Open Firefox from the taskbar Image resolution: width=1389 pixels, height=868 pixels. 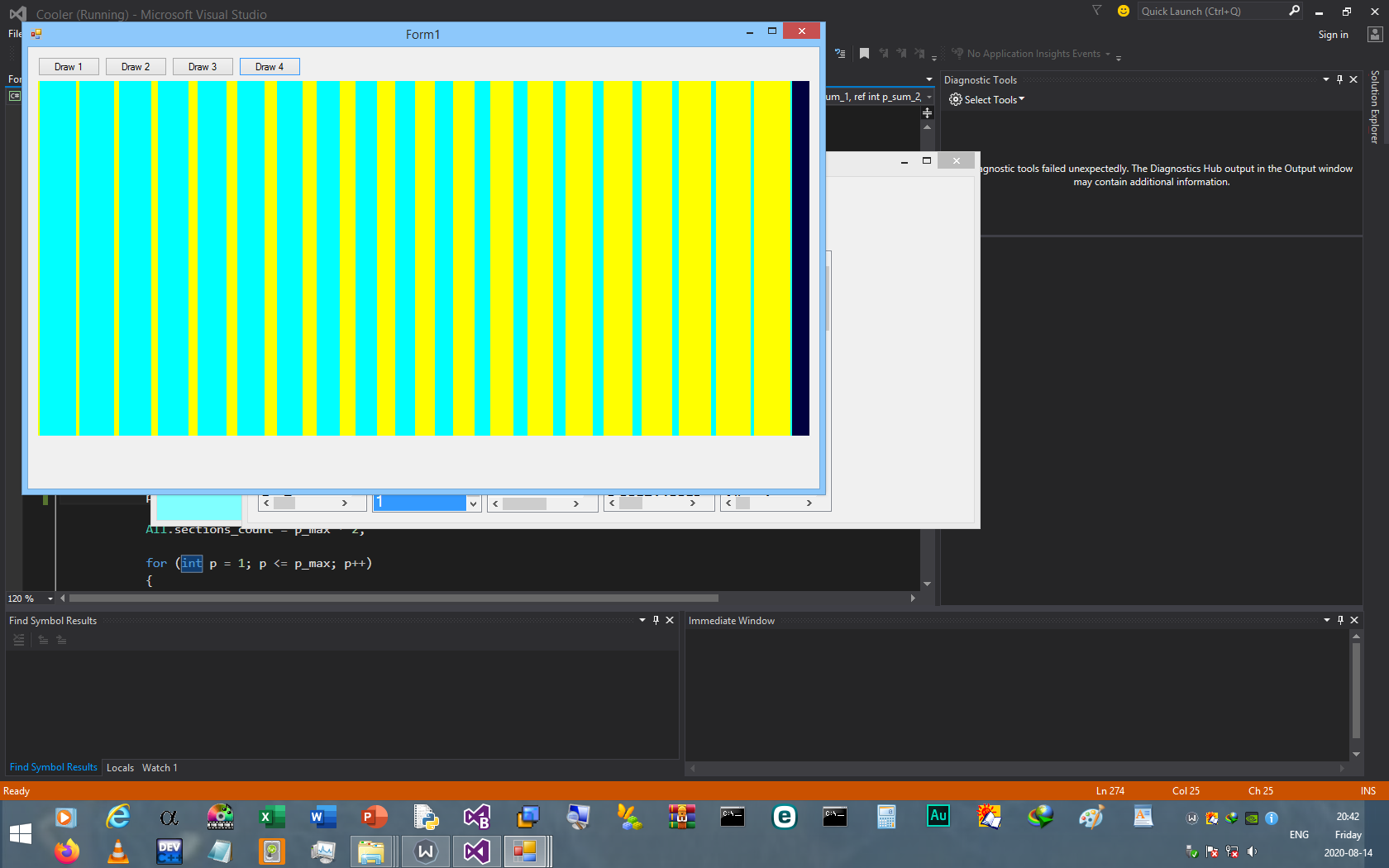tap(67, 851)
